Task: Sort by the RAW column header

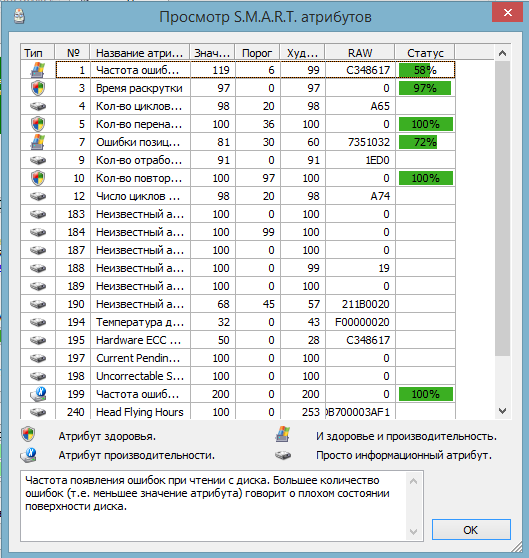Action: [x=360, y=53]
